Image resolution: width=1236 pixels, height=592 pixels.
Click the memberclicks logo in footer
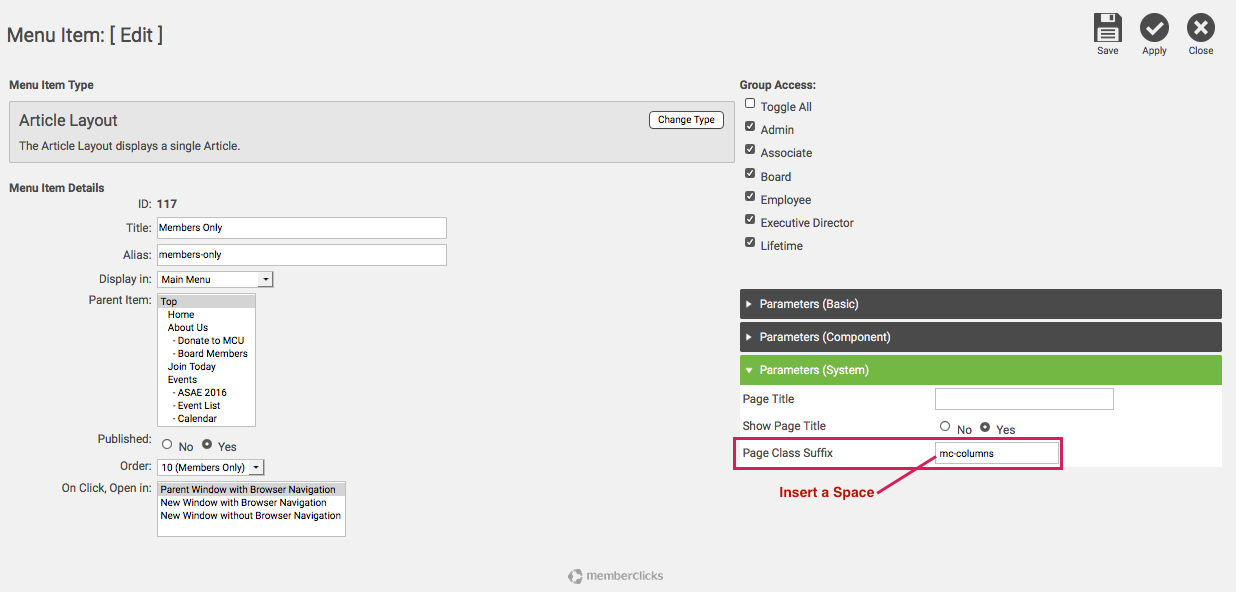click(616, 576)
